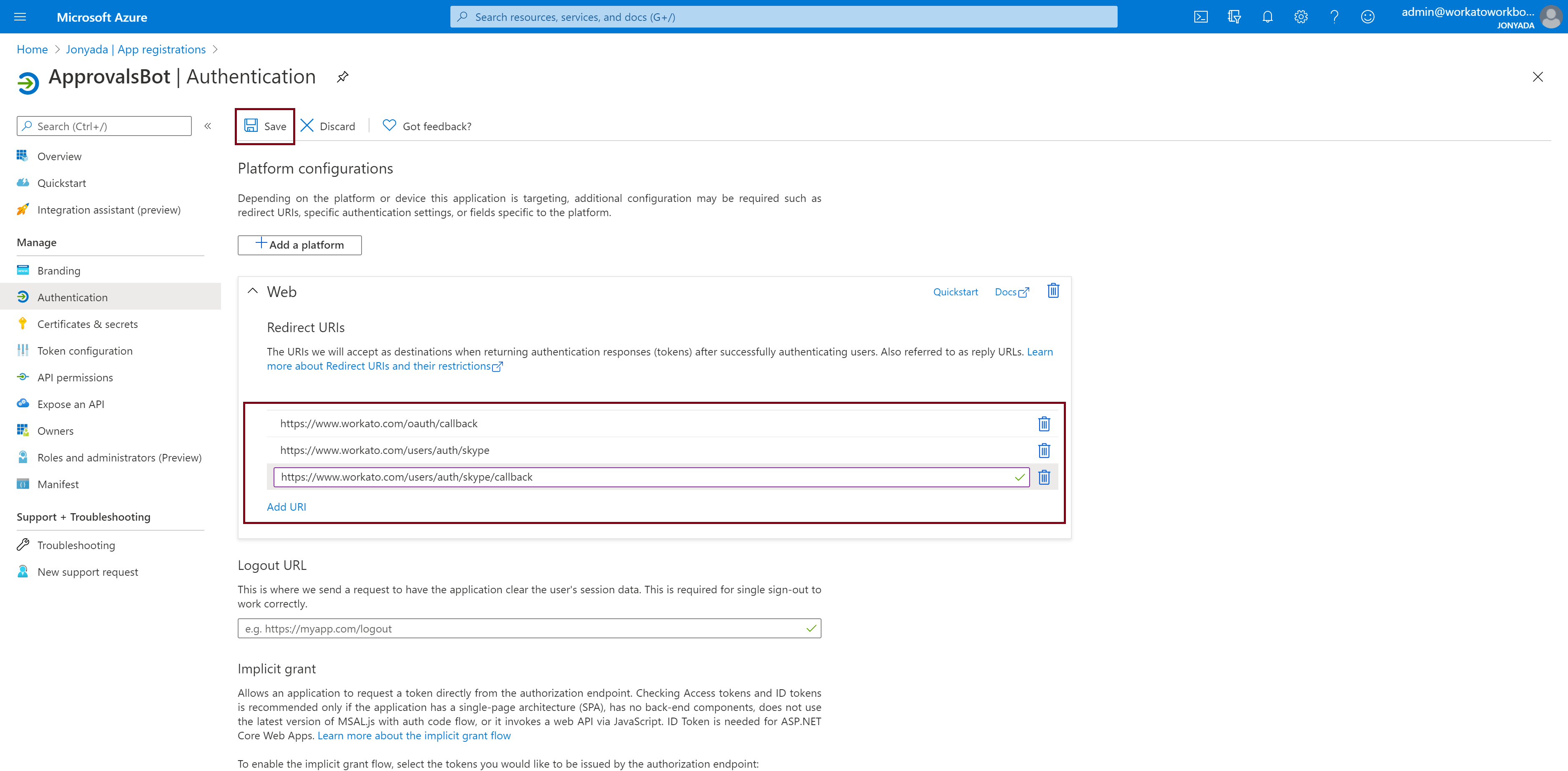
Task: Open the Manifest menu item
Action: coord(58,484)
